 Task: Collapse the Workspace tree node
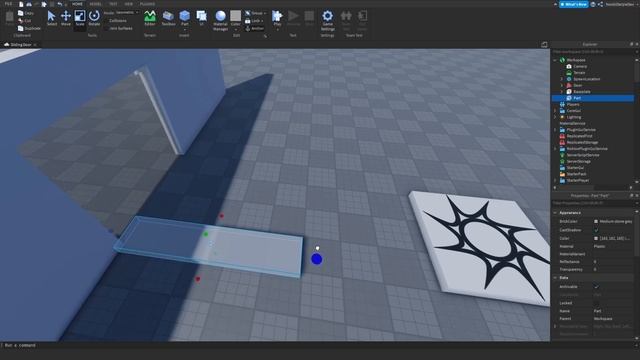[x=555, y=60]
